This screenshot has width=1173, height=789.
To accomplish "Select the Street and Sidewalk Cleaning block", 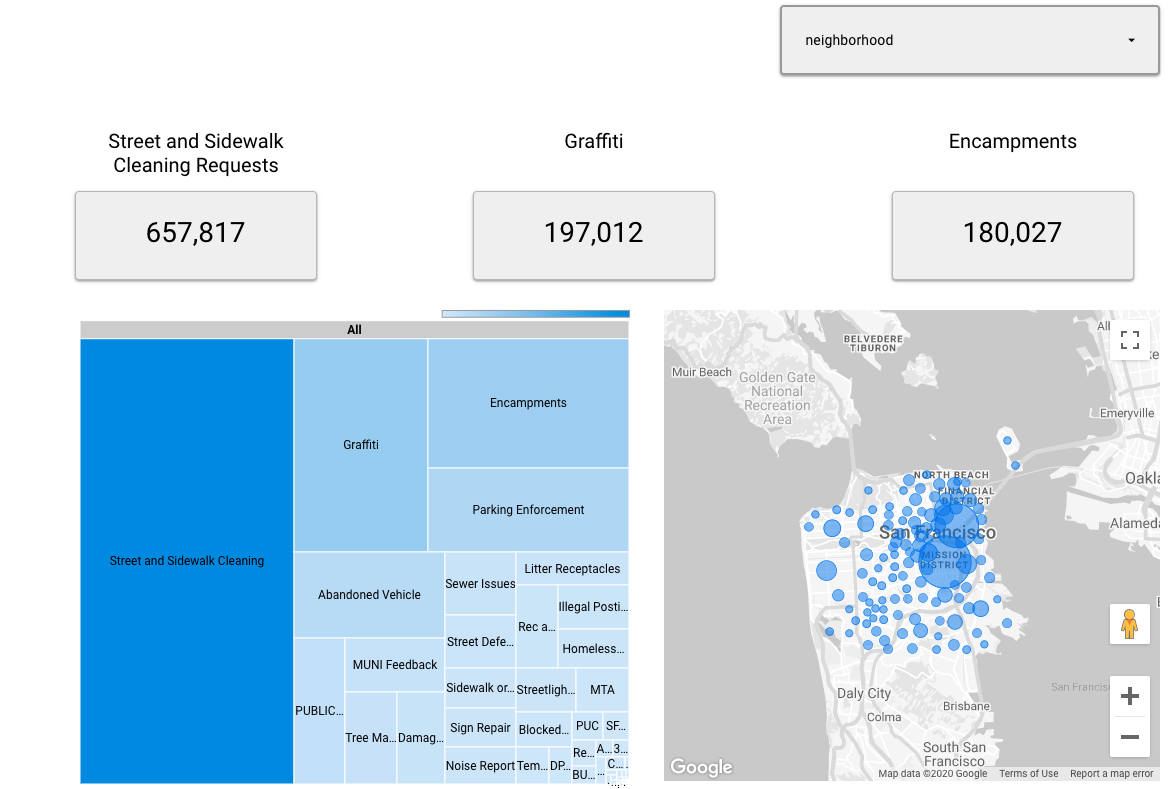I will coord(186,560).
